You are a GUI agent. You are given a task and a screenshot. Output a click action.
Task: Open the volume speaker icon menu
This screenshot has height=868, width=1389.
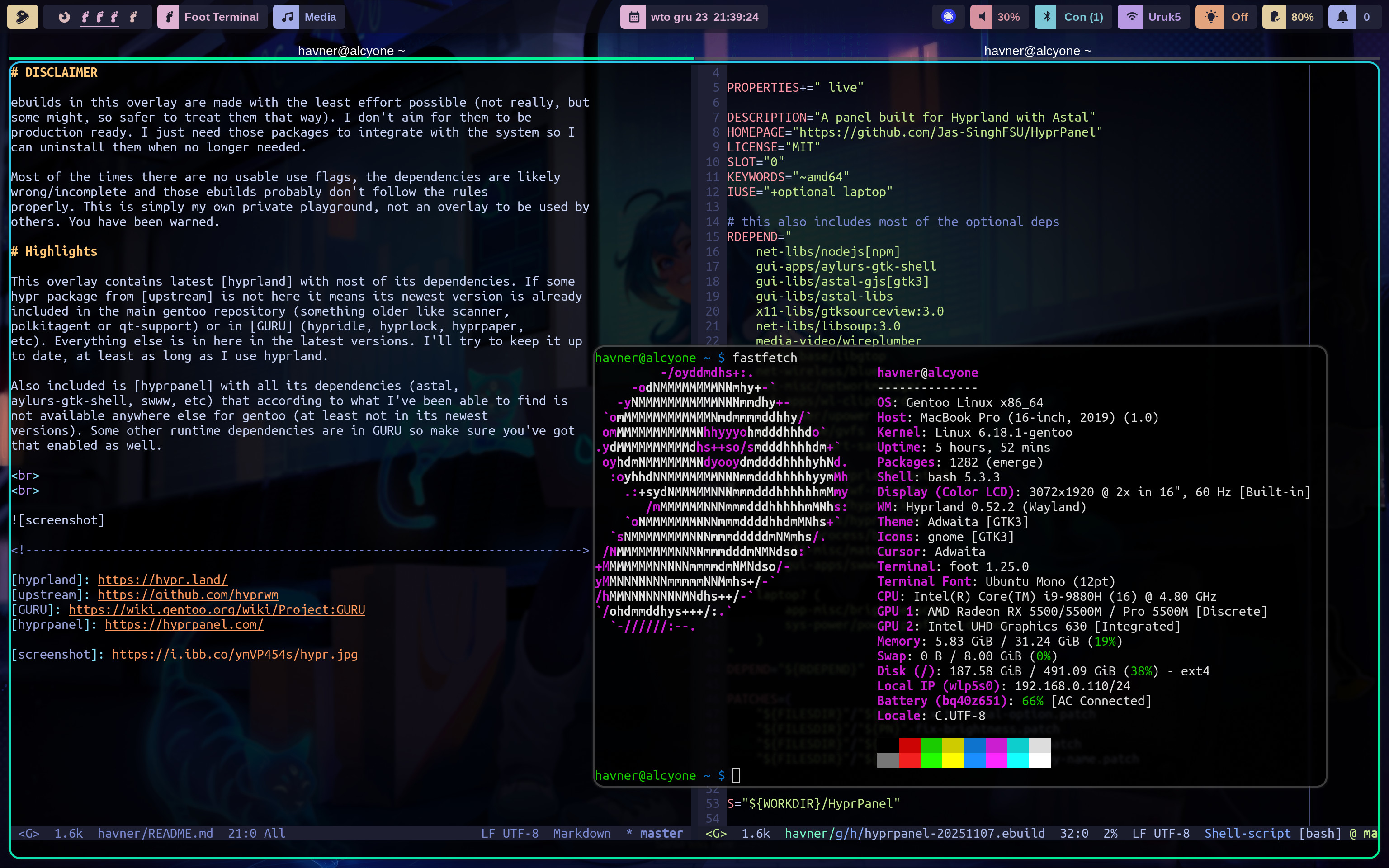(x=982, y=17)
